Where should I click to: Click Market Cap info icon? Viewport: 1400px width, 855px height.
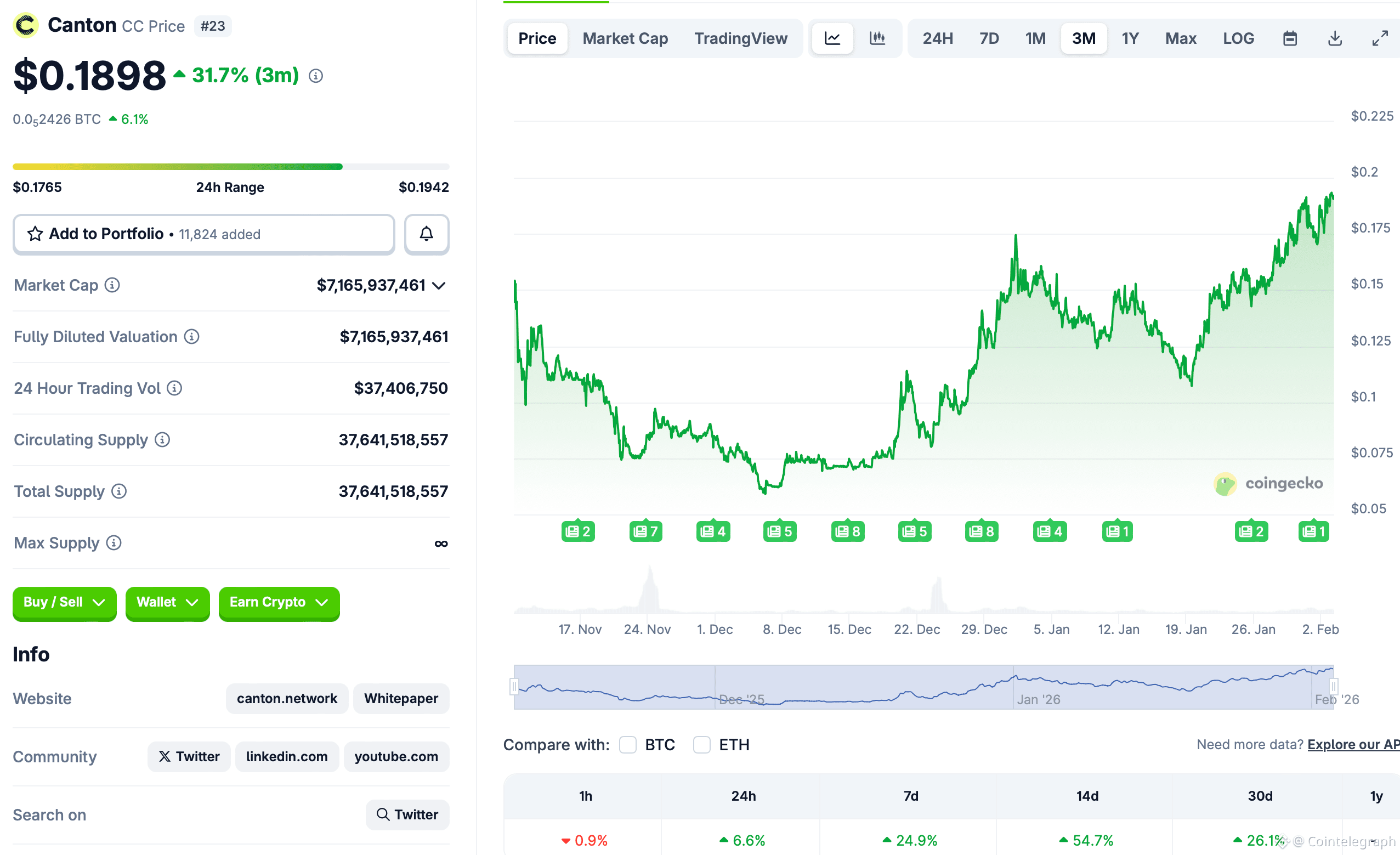pyautogui.click(x=112, y=285)
